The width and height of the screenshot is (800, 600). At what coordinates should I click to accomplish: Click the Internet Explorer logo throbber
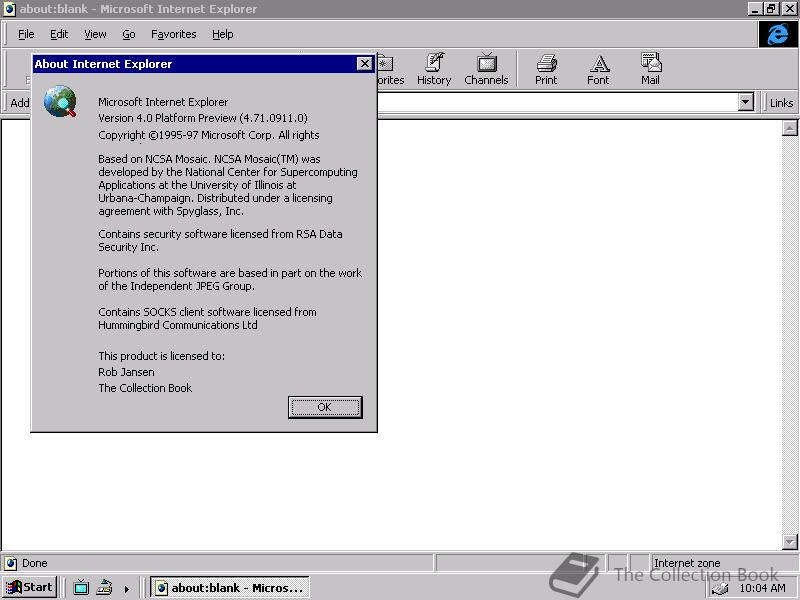pyautogui.click(x=778, y=35)
